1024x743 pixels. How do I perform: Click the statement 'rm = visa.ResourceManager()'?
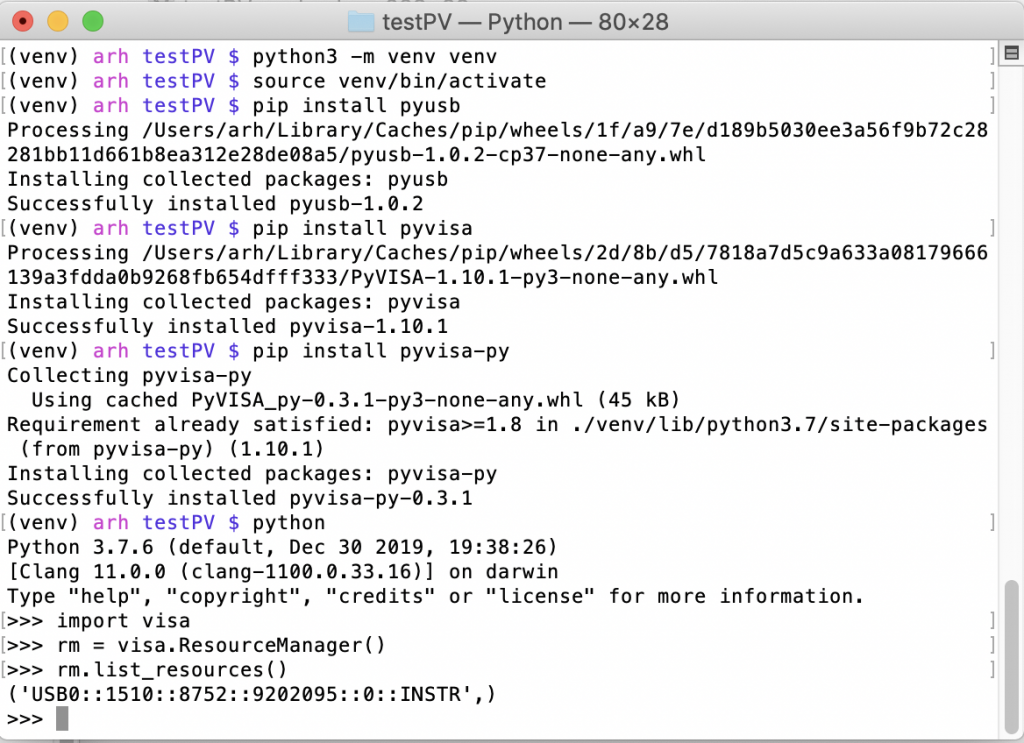(221, 646)
